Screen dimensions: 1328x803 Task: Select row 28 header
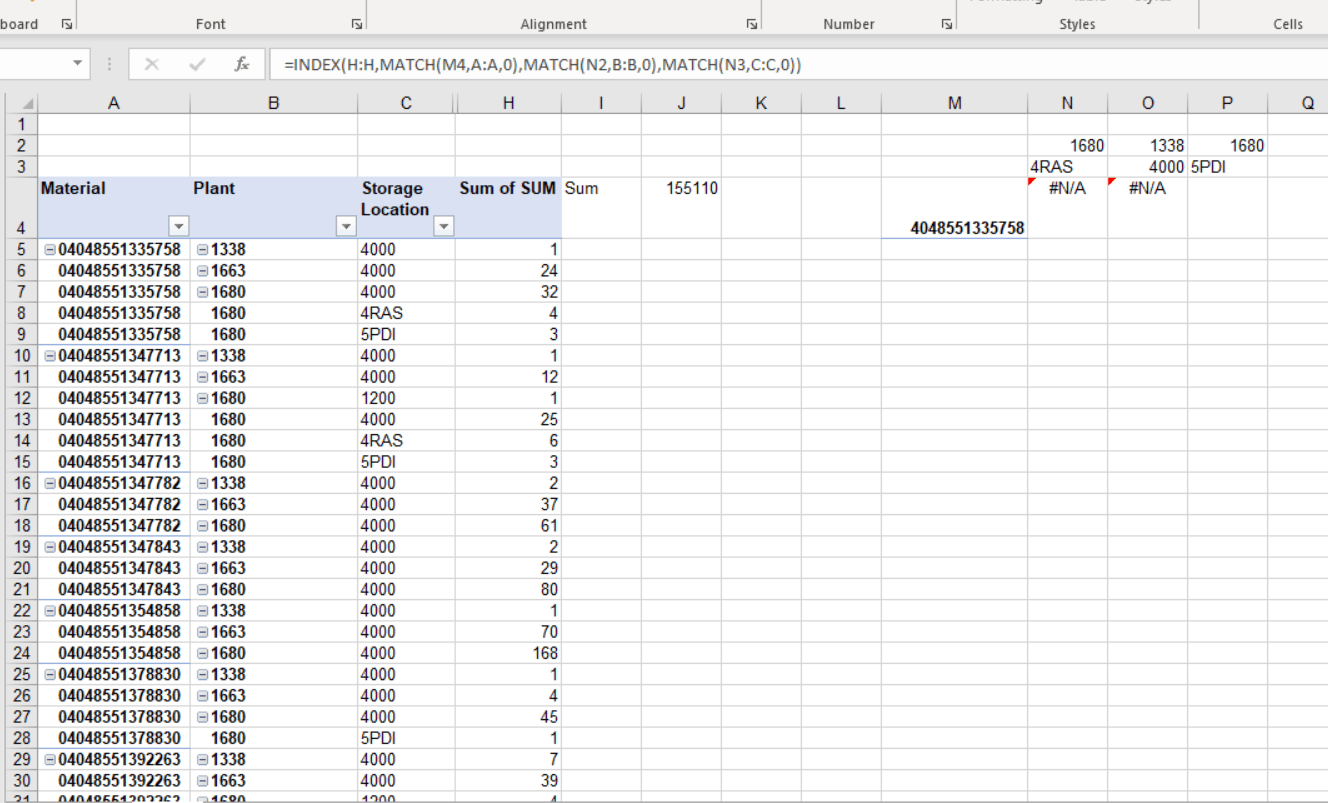point(20,738)
